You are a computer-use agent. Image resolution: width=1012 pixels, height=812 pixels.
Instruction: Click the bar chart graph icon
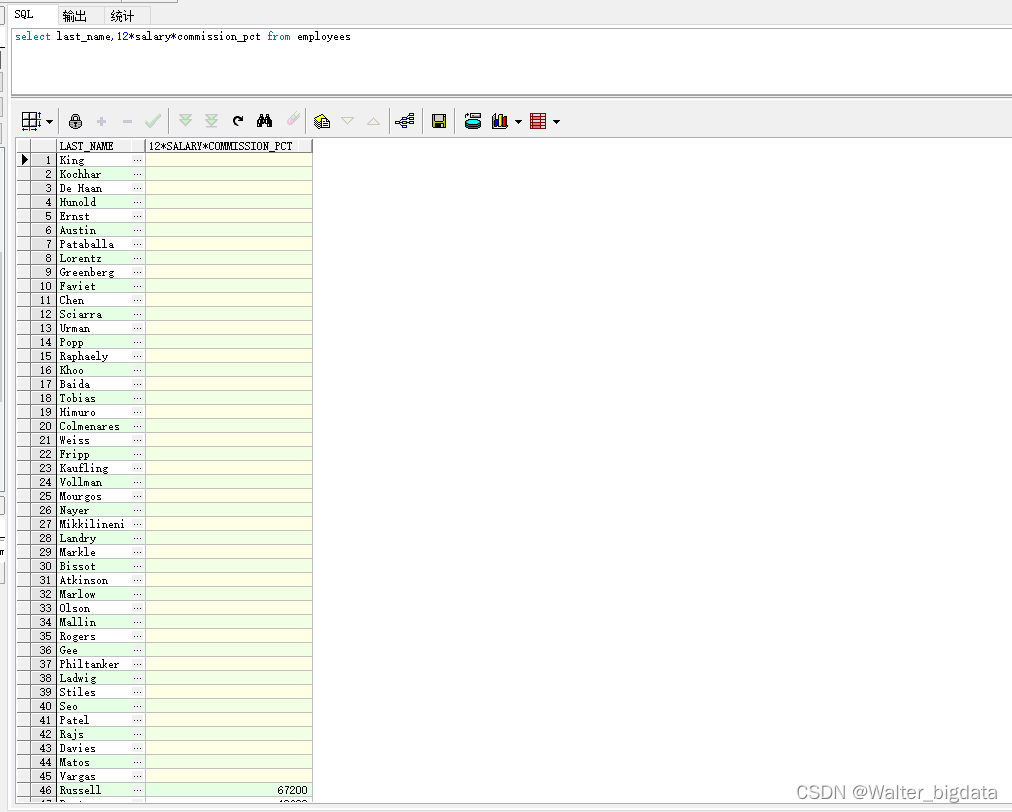point(500,121)
